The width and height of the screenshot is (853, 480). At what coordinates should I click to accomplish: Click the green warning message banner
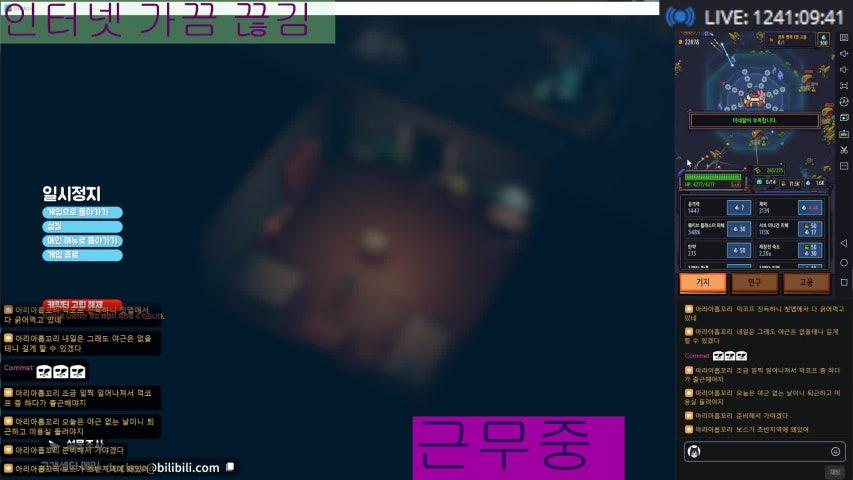click(x=754, y=120)
